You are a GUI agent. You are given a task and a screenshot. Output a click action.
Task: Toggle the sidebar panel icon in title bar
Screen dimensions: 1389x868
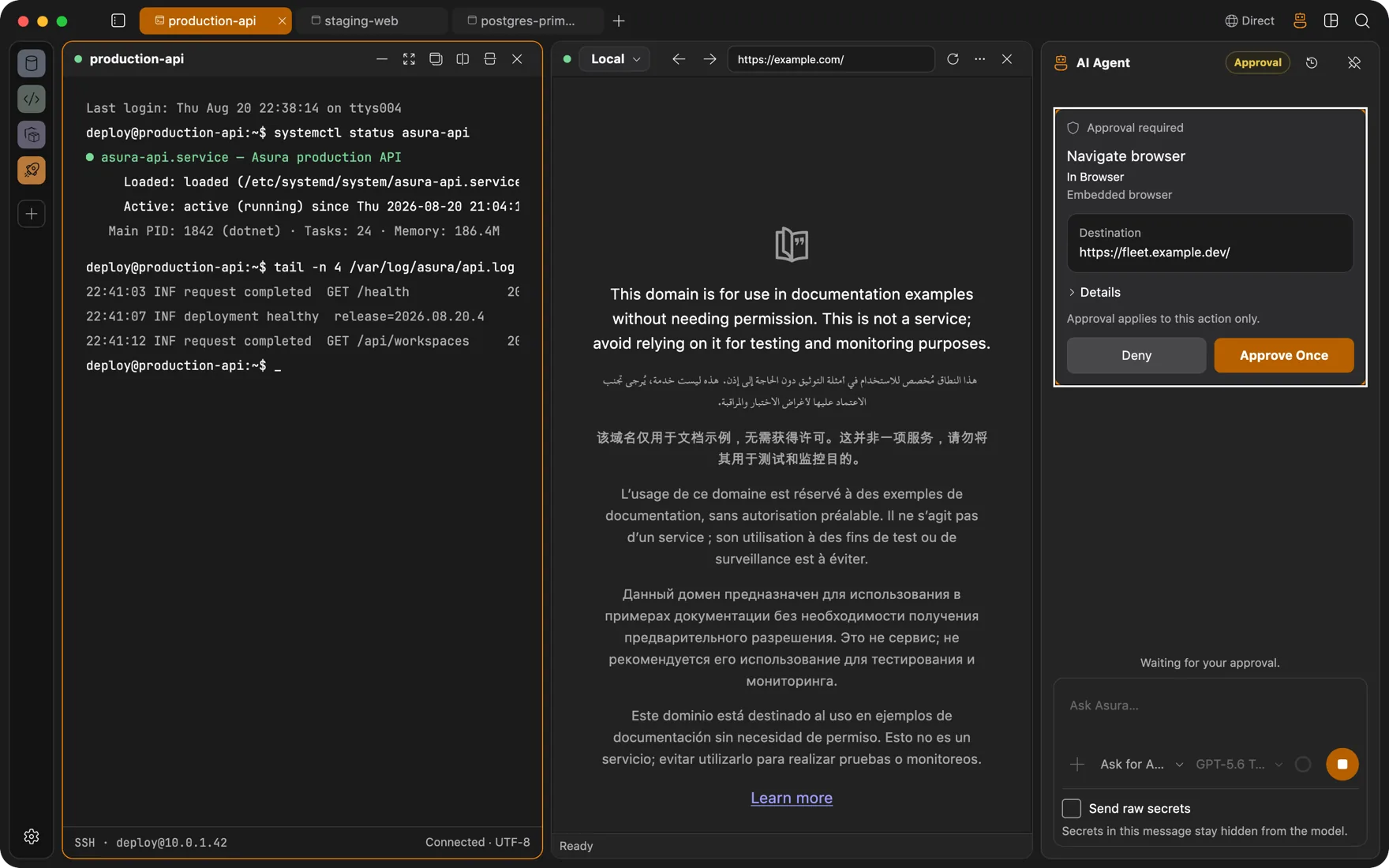[x=118, y=21]
